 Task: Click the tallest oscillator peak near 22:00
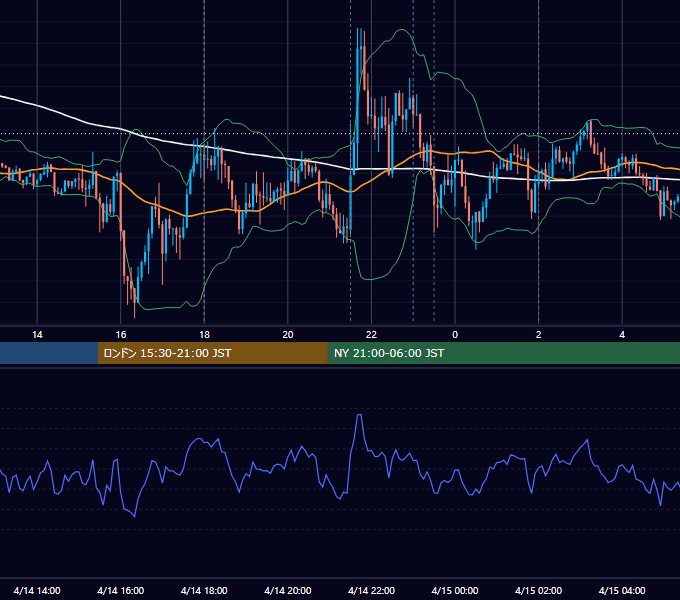point(360,415)
